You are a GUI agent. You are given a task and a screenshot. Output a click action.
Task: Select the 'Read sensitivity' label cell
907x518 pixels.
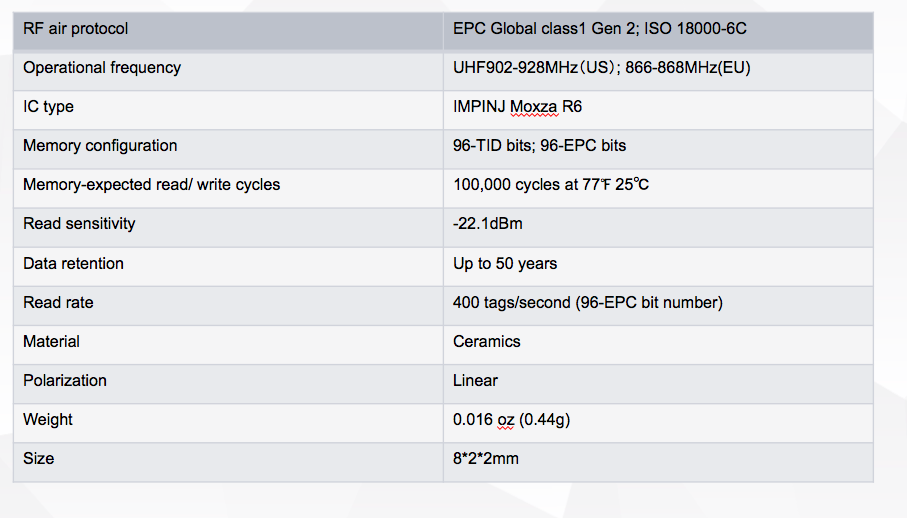pyautogui.click(x=79, y=224)
